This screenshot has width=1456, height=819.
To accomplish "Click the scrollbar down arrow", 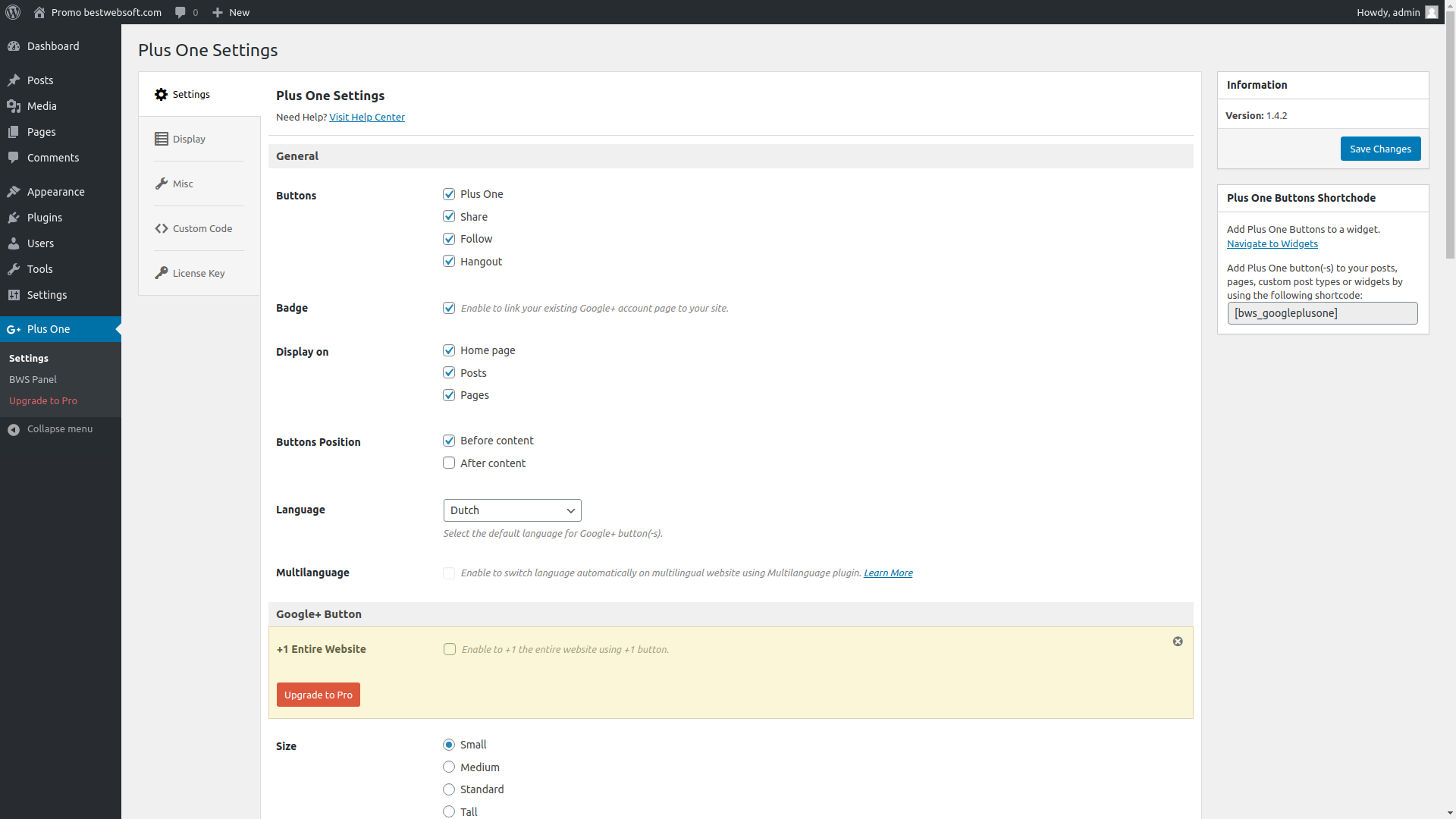I will point(1450,813).
